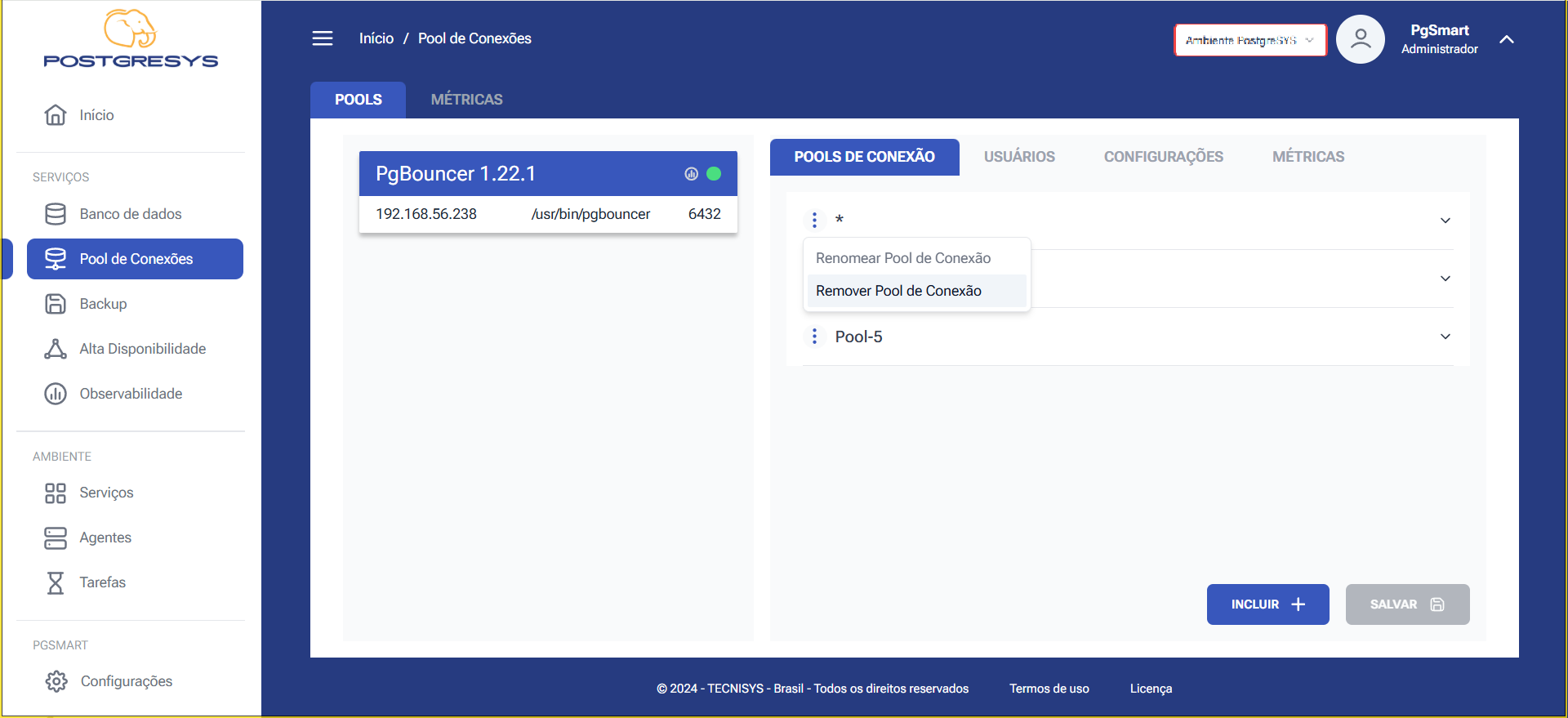Click the INCLUIR button
This screenshot has width=1568, height=718.
click(1268, 604)
